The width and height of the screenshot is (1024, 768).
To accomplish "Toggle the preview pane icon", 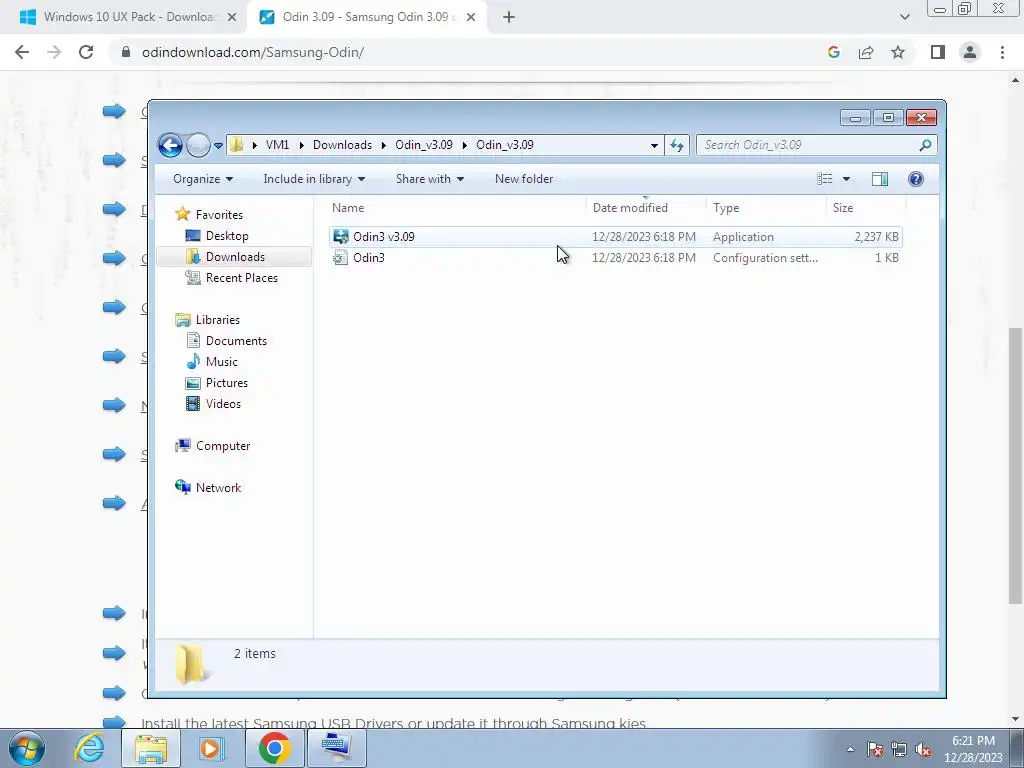I will point(880,179).
